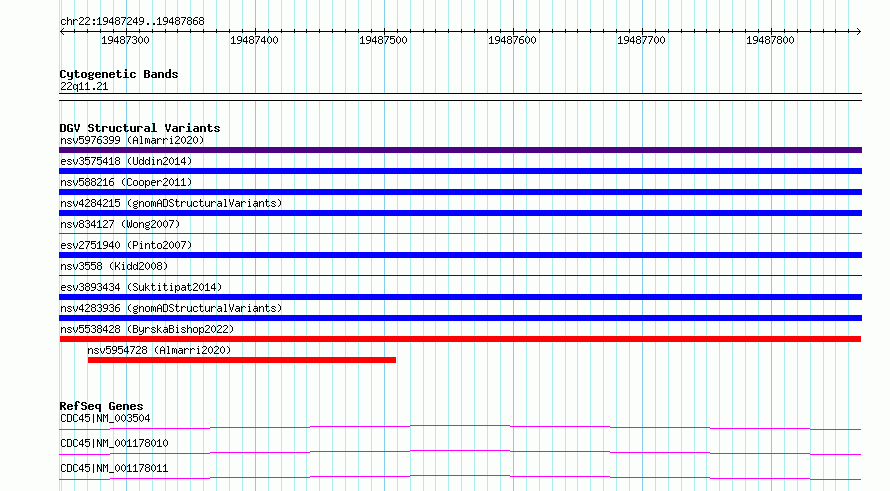Click the magenta CDC45|NM_001178010 transcript line
The height and width of the screenshot is (491, 890).
(x=460, y=452)
